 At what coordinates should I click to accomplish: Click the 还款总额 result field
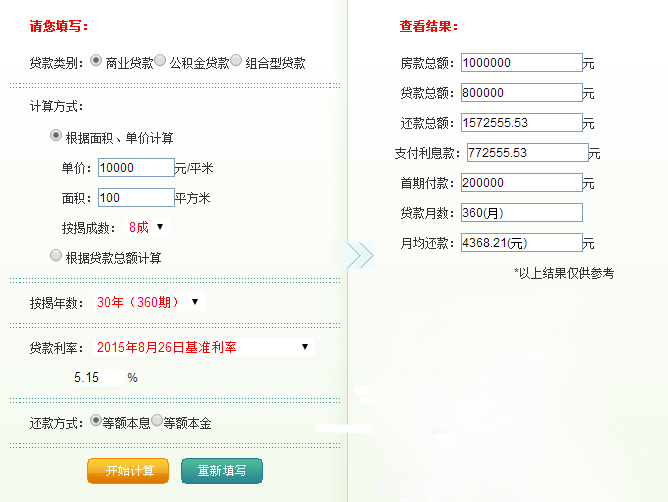click(520, 123)
